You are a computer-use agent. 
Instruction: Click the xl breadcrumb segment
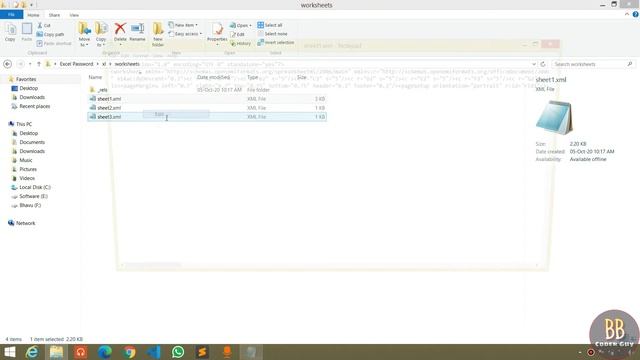click(x=104, y=64)
